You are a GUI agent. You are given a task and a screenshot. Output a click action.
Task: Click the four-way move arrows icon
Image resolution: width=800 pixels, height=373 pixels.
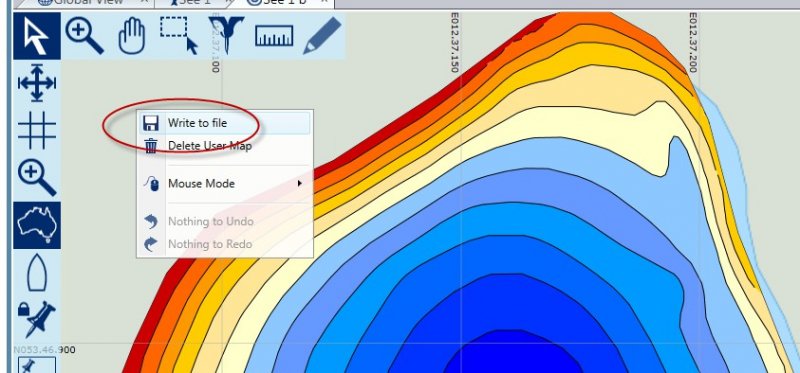tap(37, 83)
